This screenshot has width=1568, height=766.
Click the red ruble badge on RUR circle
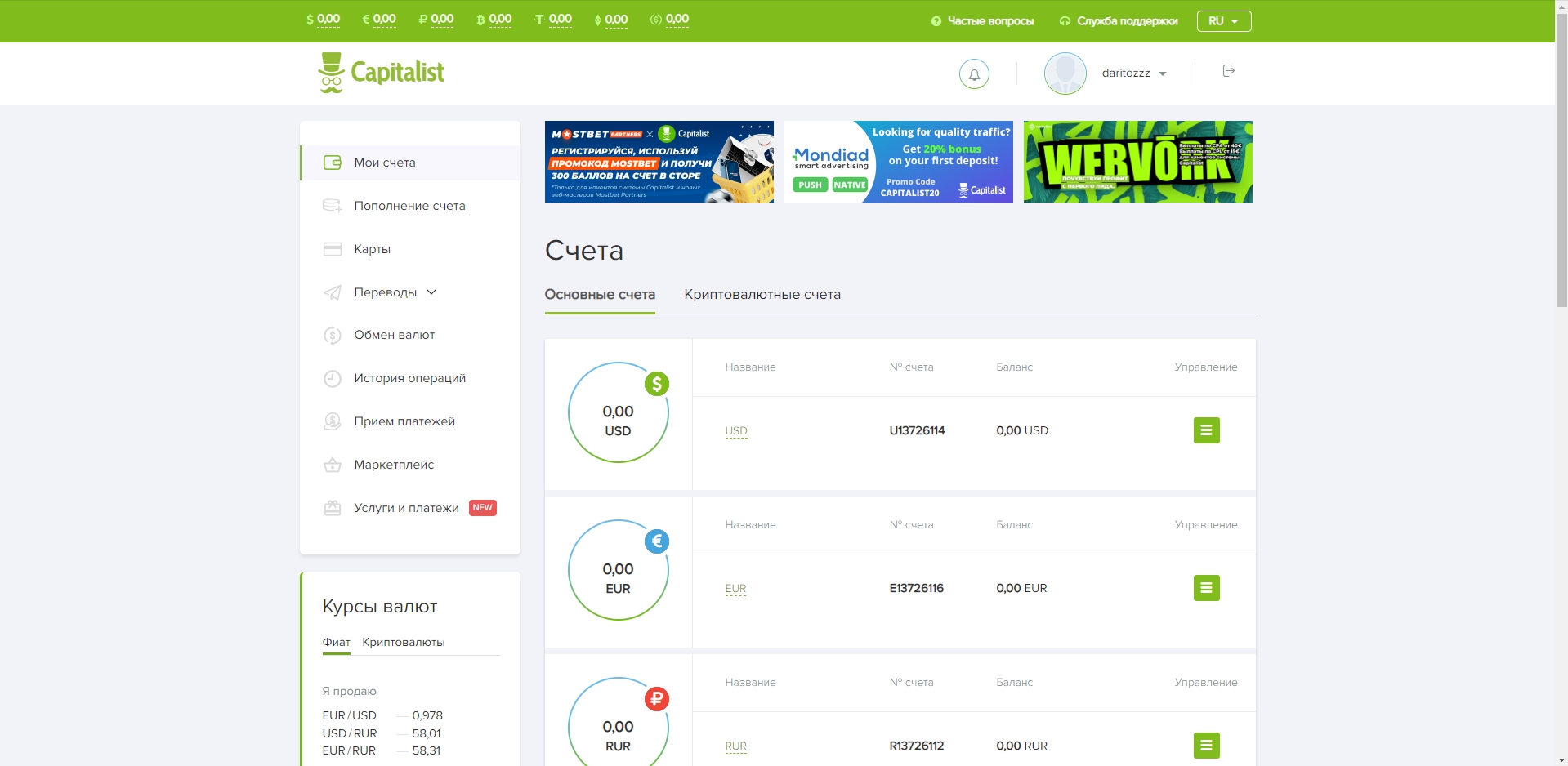pyautogui.click(x=657, y=699)
